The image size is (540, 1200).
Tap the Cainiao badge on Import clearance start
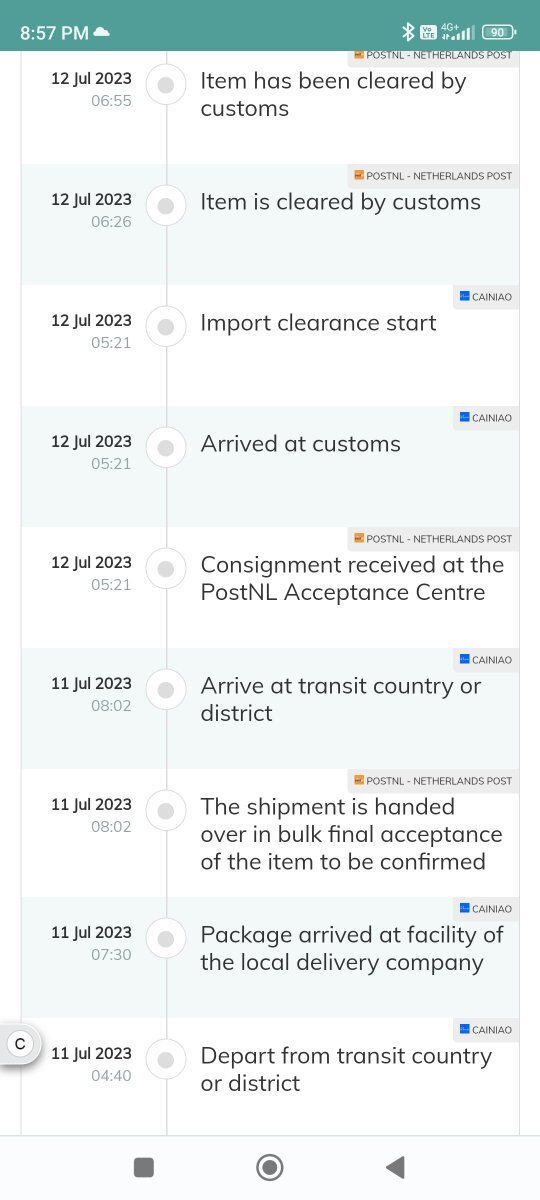tap(486, 296)
